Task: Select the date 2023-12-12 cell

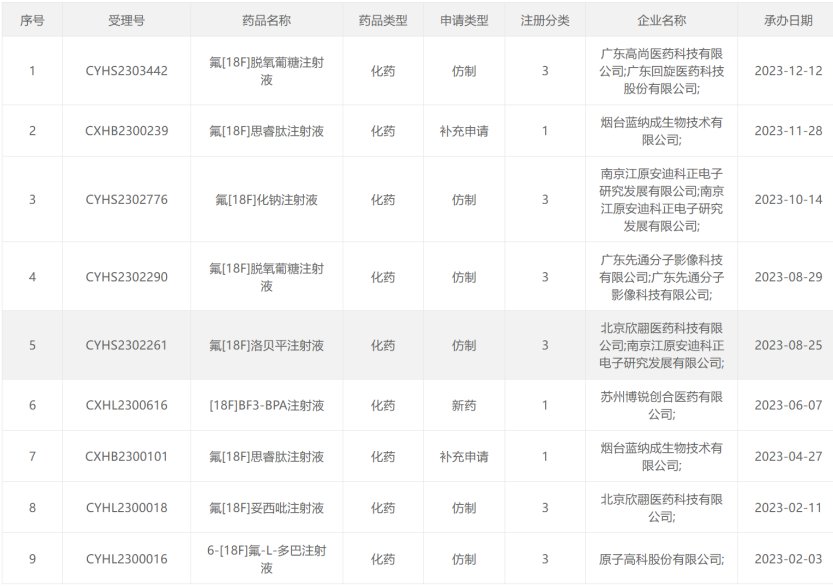Action: click(788, 71)
